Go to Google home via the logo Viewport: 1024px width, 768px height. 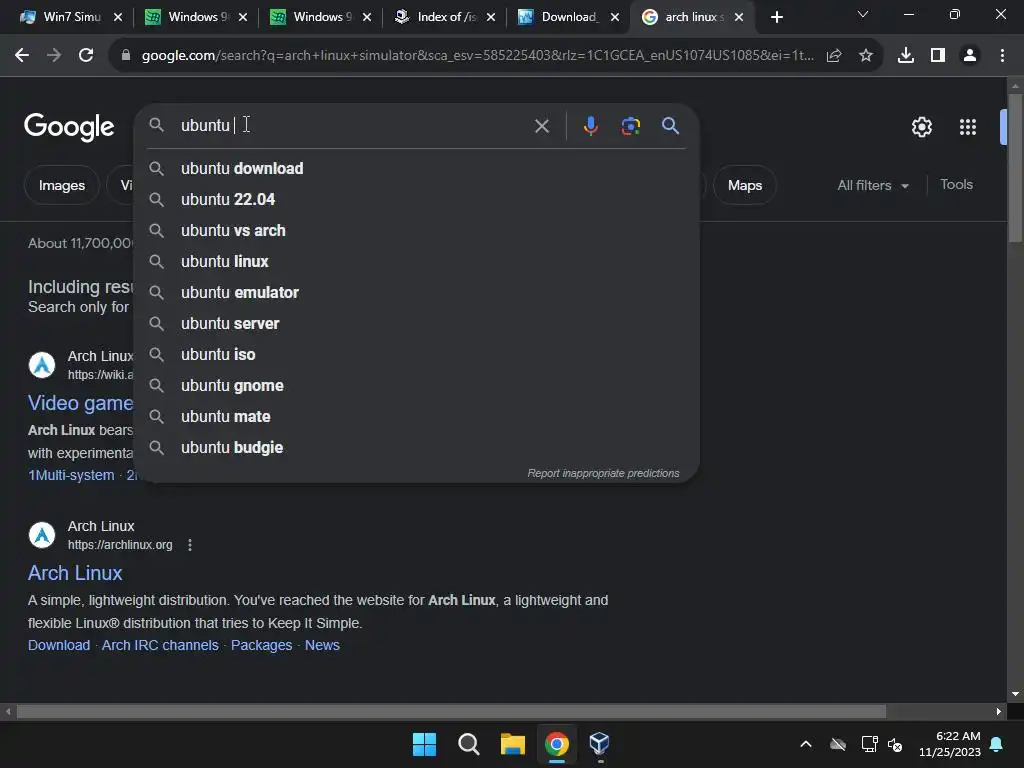coord(69,127)
